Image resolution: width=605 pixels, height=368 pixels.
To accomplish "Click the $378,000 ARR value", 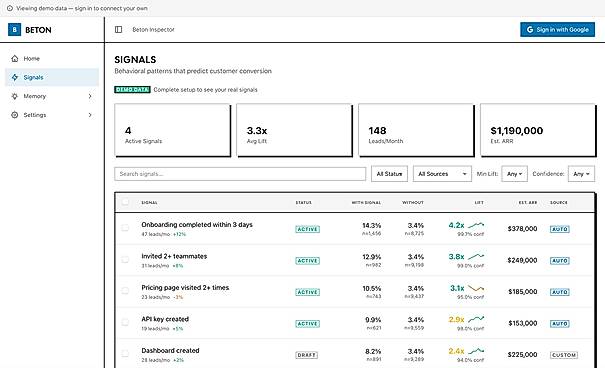I will pyautogui.click(x=522, y=229).
